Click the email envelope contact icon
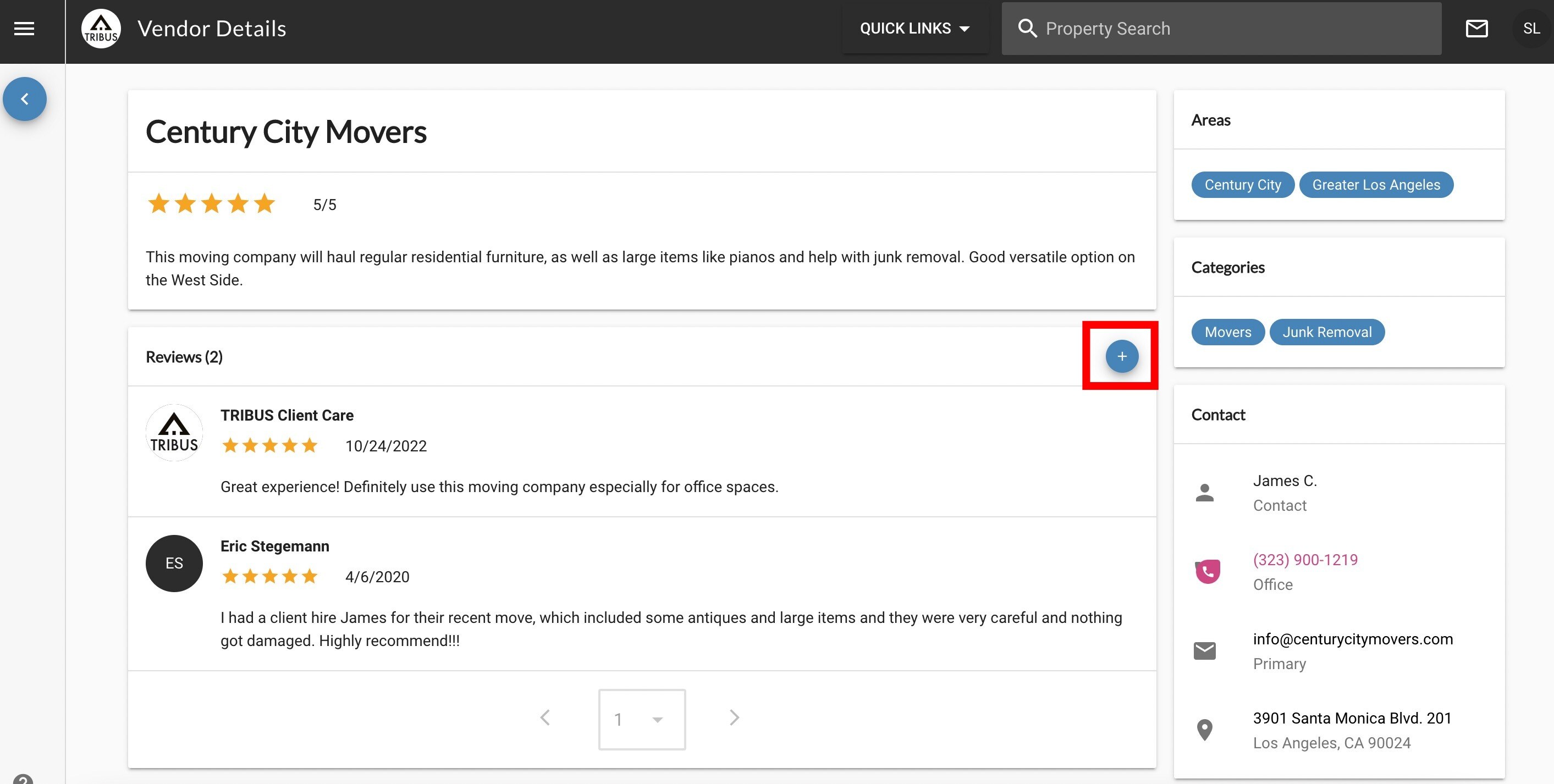1554x784 pixels. [x=1205, y=651]
